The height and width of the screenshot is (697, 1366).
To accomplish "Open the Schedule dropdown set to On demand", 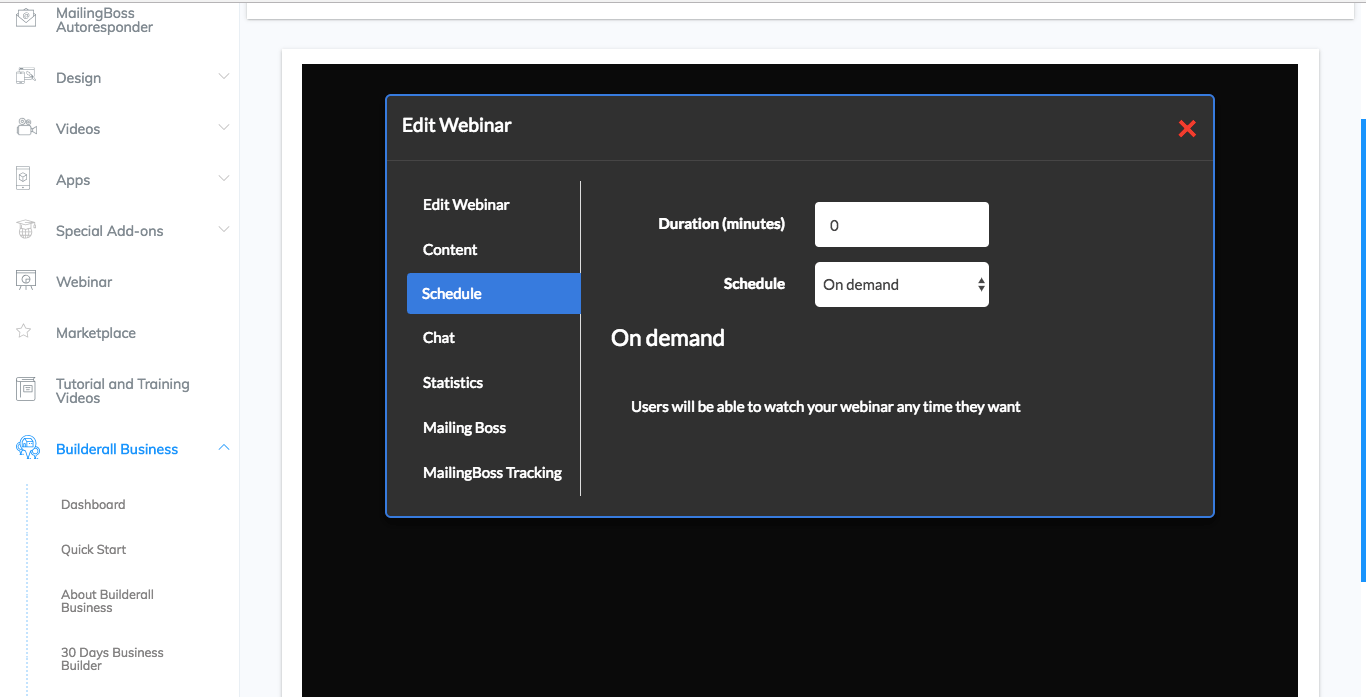I will pyautogui.click(x=902, y=285).
